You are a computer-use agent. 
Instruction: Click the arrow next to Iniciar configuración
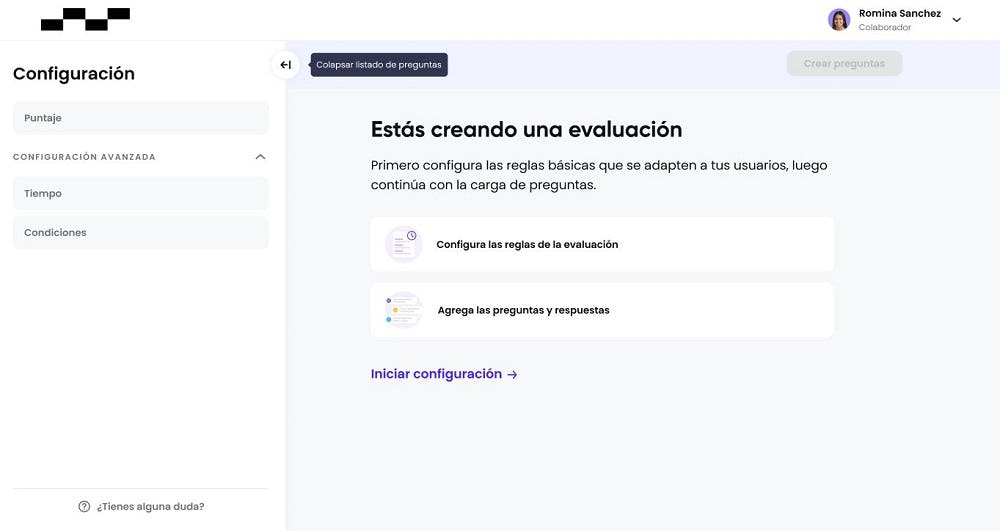(x=512, y=375)
